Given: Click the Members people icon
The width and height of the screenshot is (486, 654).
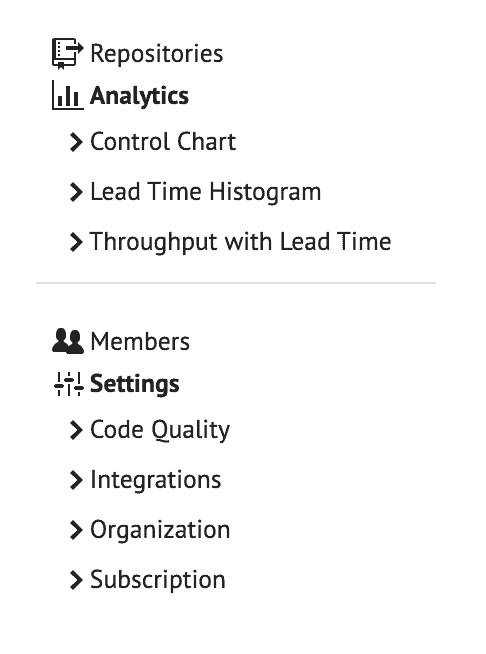Looking at the screenshot, I should coord(68,341).
